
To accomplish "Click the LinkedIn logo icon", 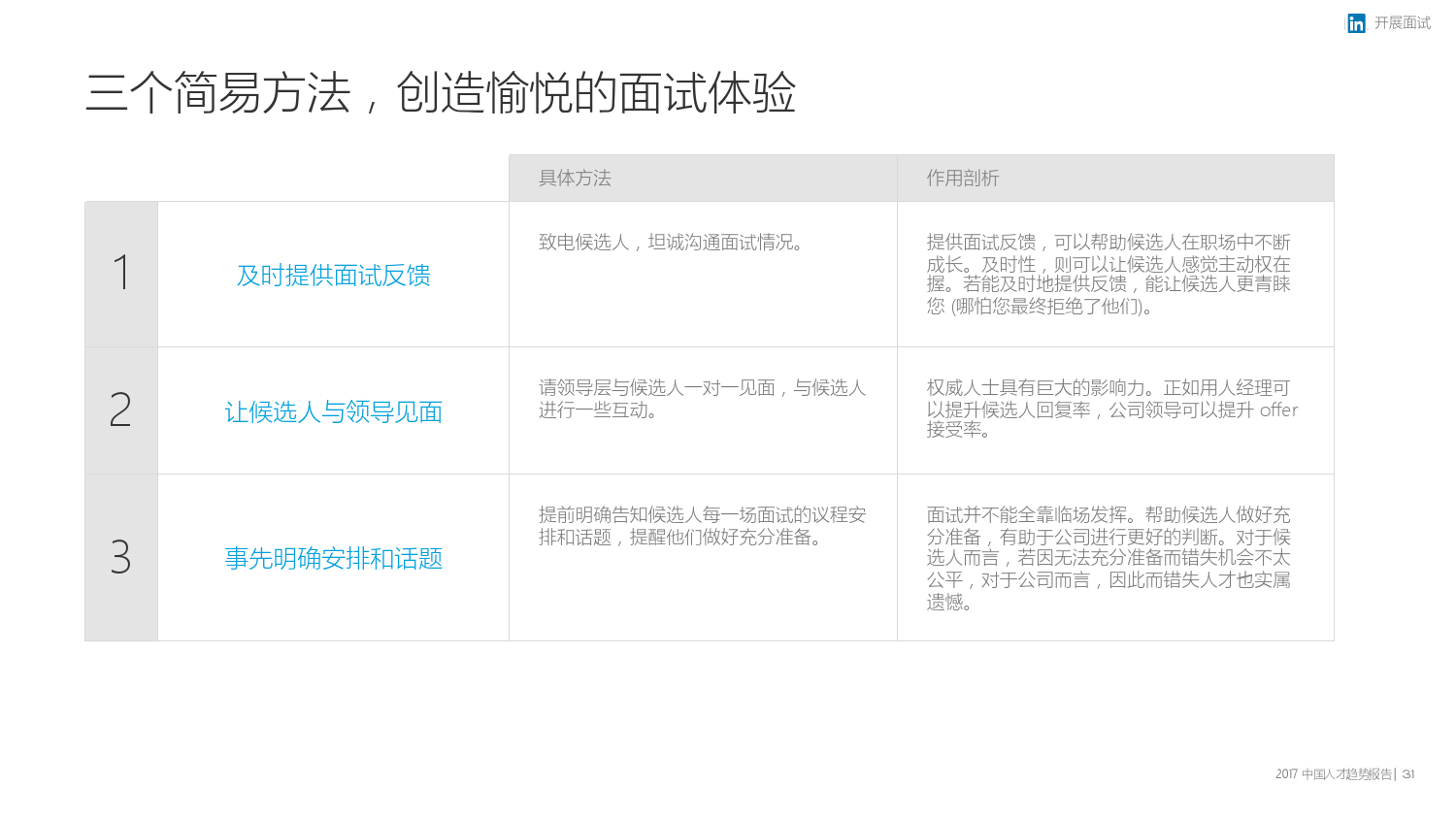I will point(1356,23).
